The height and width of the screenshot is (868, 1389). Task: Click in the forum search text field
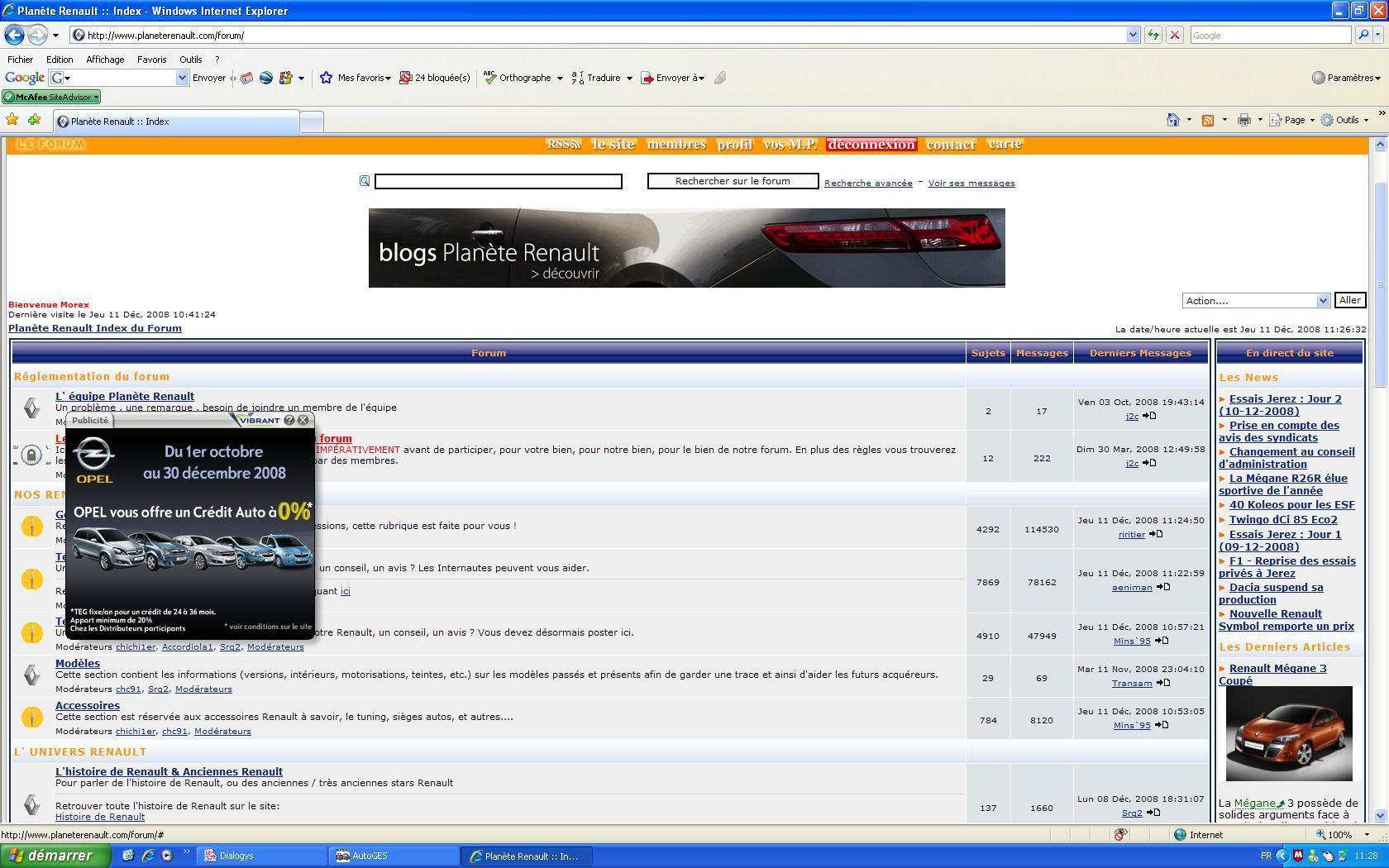point(498,181)
